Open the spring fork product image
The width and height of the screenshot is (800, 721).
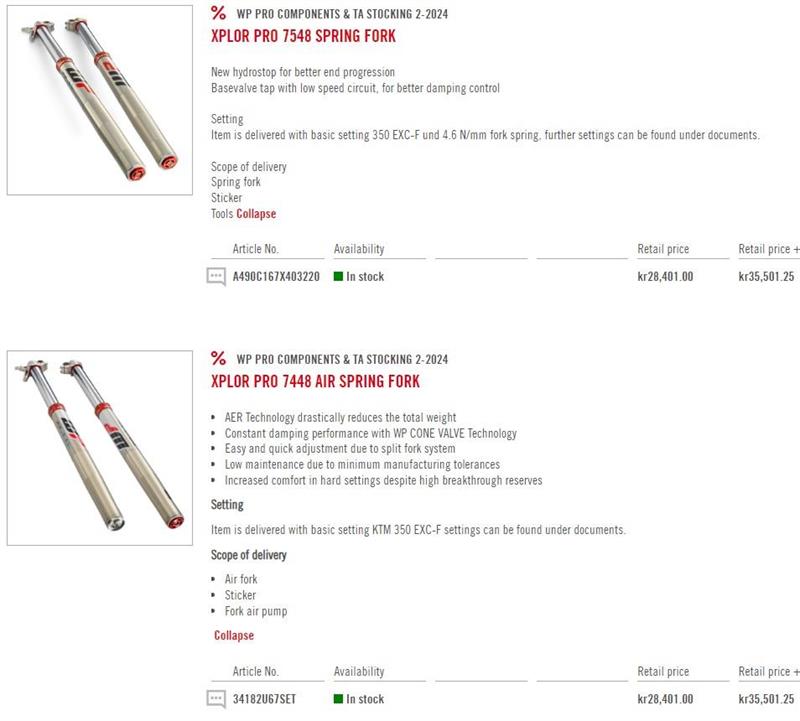pyautogui.click(x=99, y=100)
